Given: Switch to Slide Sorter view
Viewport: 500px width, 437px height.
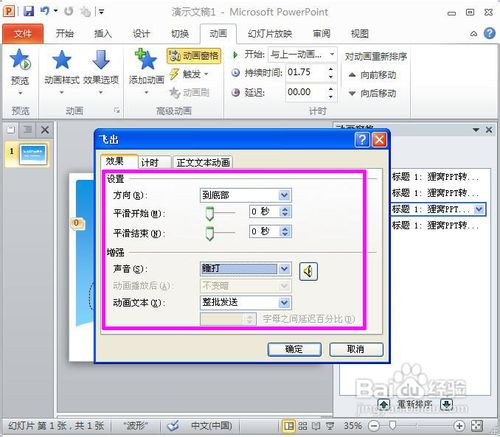Looking at the screenshot, I should pyautogui.click(x=303, y=426).
